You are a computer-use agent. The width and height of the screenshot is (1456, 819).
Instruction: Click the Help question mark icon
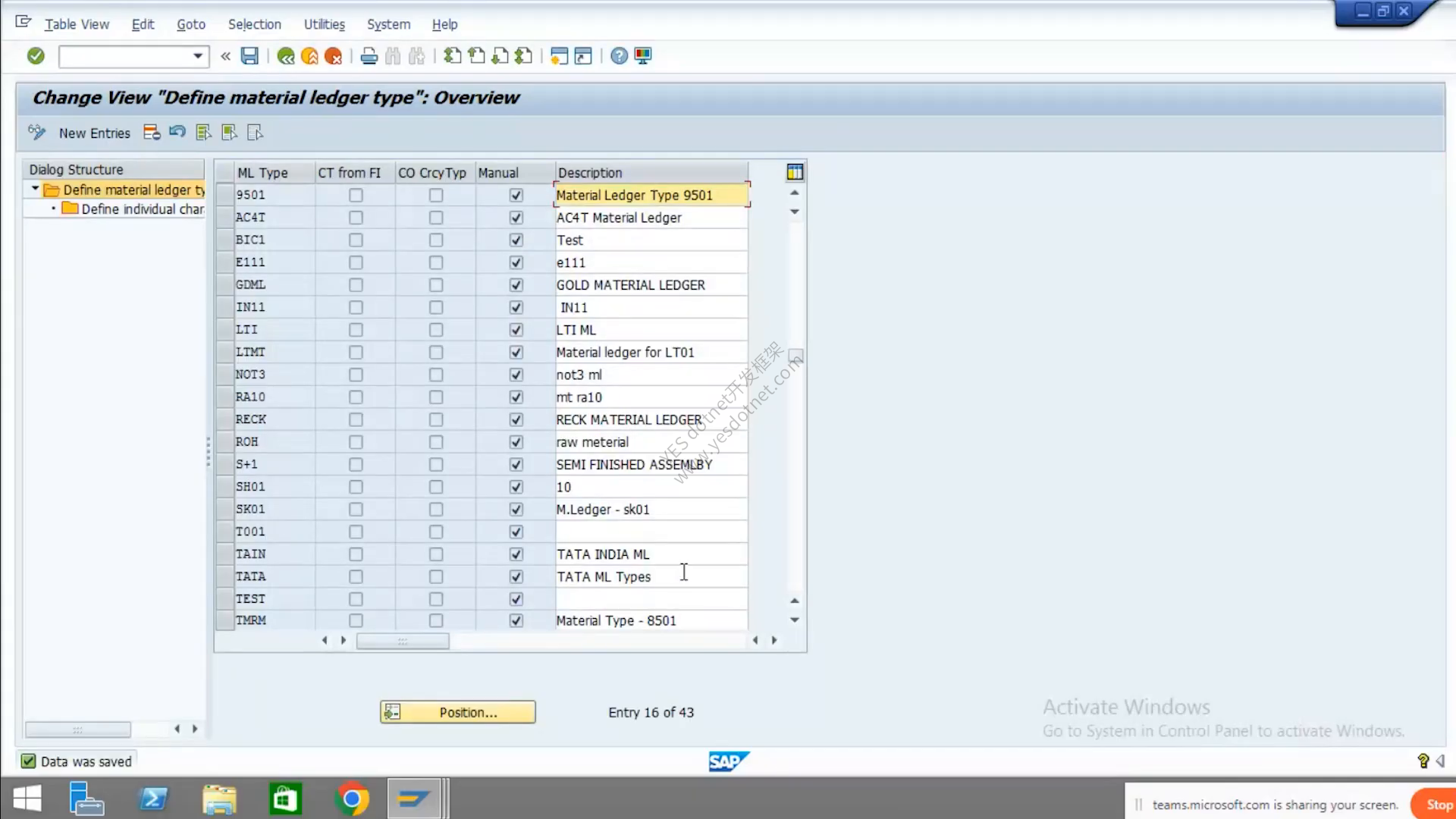click(x=620, y=56)
